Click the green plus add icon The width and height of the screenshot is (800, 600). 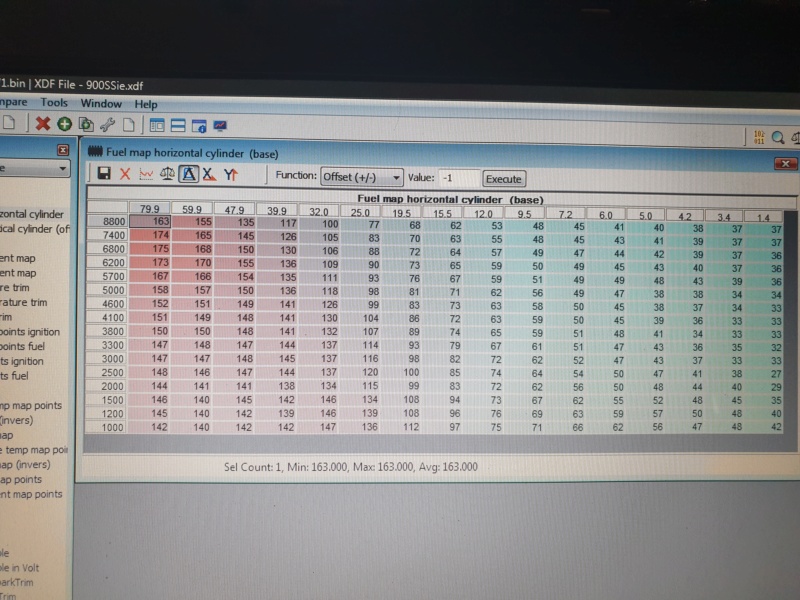coord(64,123)
